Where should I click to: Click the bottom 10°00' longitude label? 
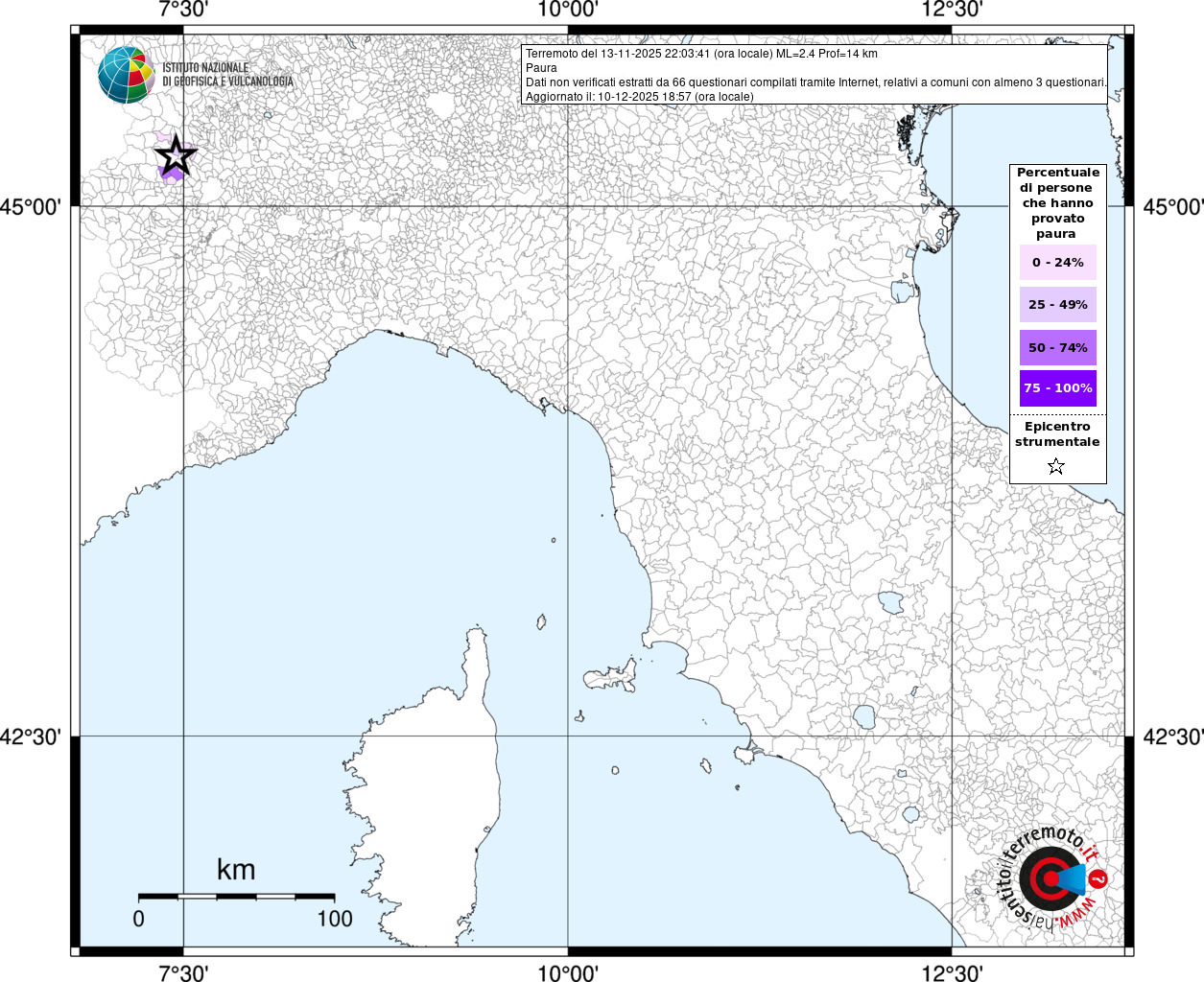[x=568, y=972]
